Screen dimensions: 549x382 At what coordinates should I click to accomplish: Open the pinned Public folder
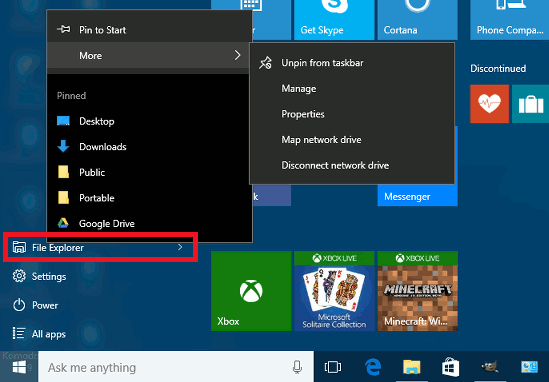(x=149, y=172)
